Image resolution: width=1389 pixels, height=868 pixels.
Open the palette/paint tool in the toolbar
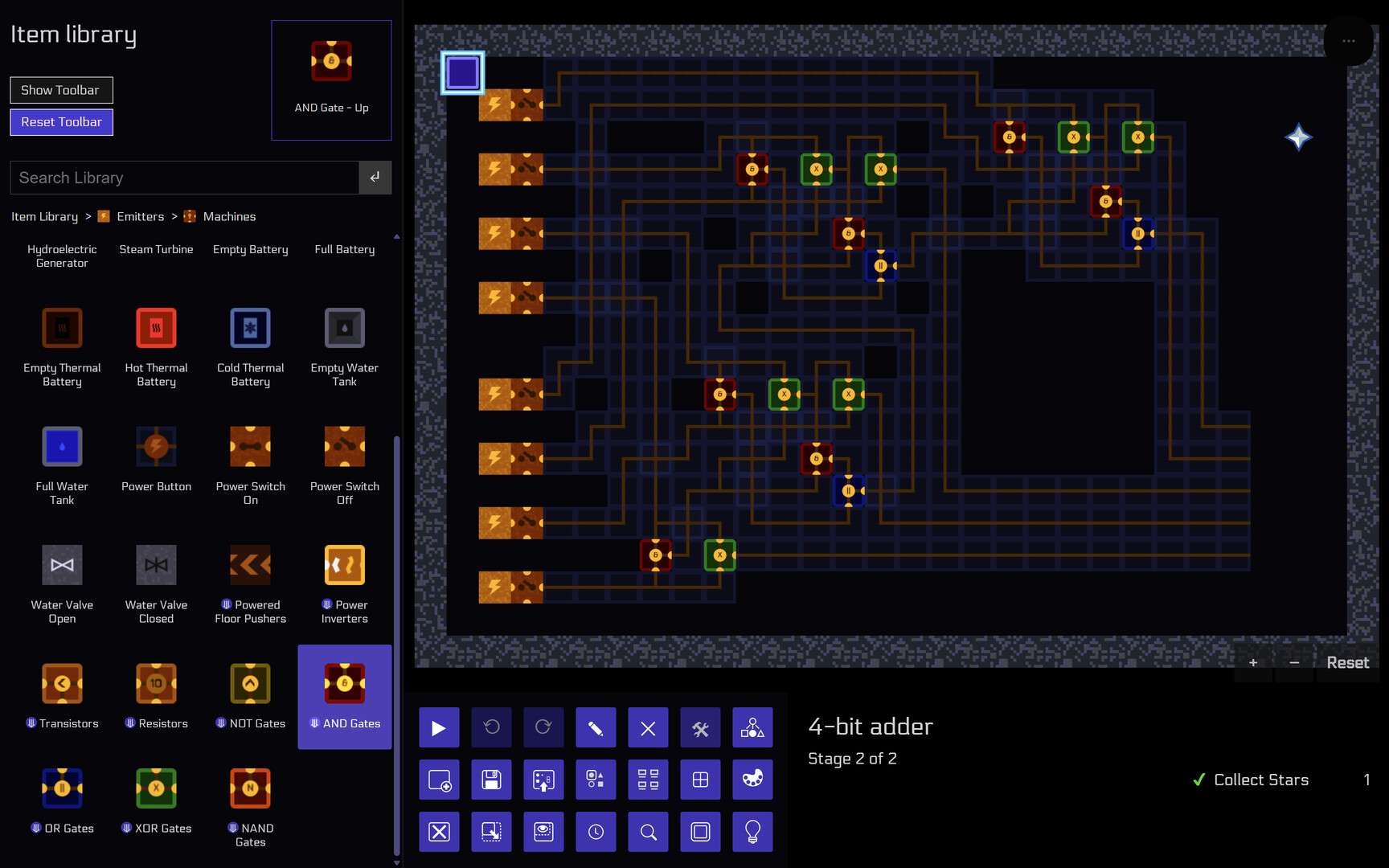click(752, 780)
